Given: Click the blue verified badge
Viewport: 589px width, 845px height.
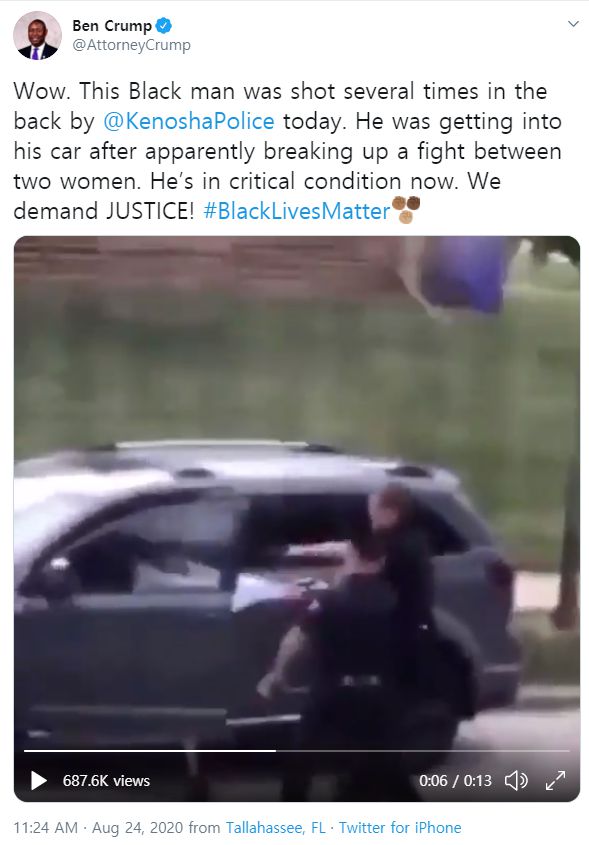Looking at the screenshot, I should coord(164,25).
